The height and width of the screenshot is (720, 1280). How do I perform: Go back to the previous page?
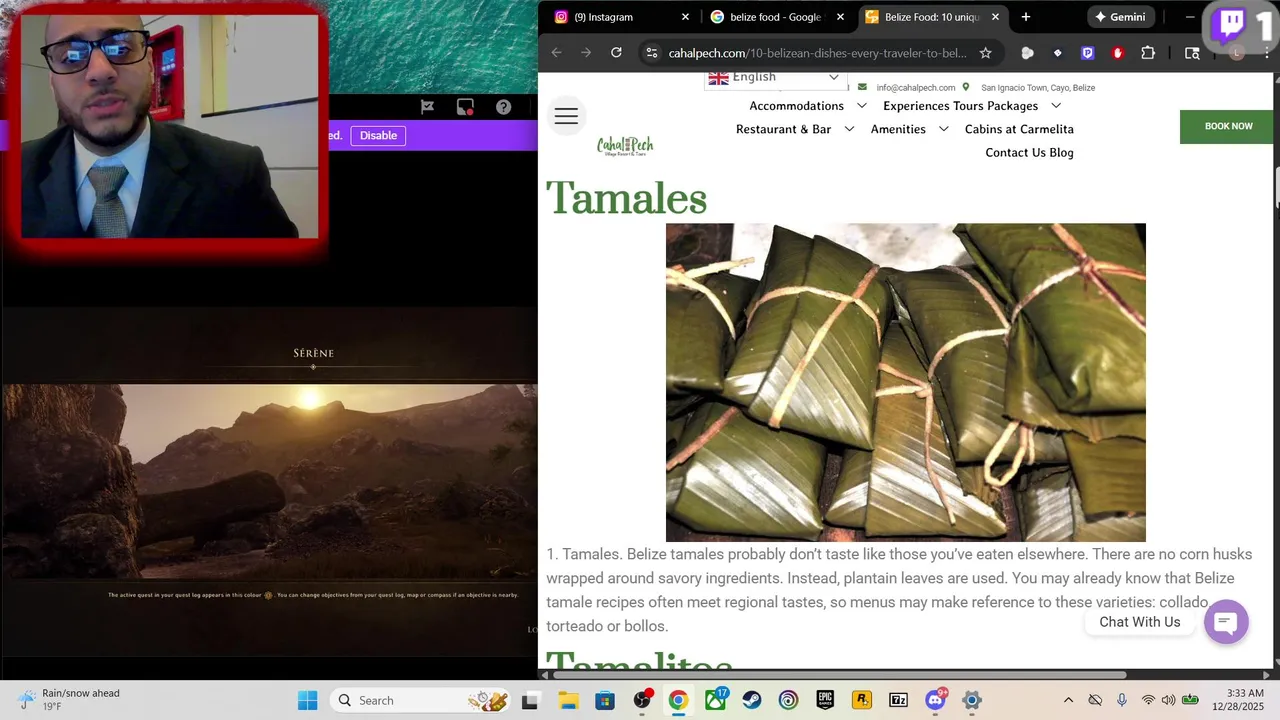coord(556,53)
